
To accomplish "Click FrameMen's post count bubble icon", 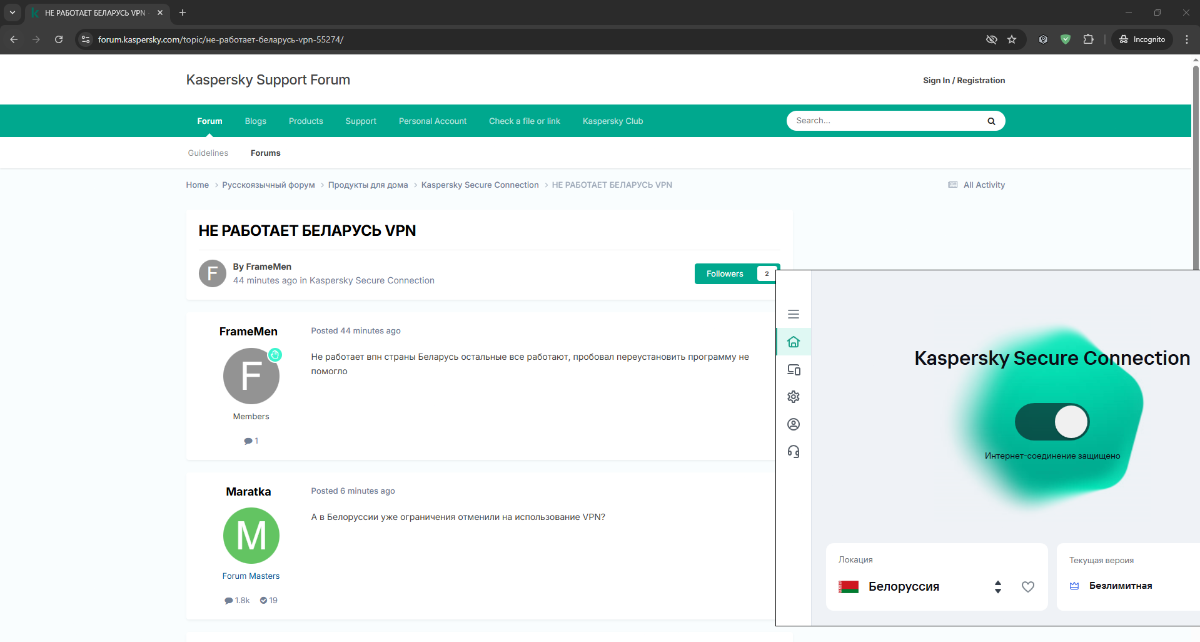I will click(248, 441).
